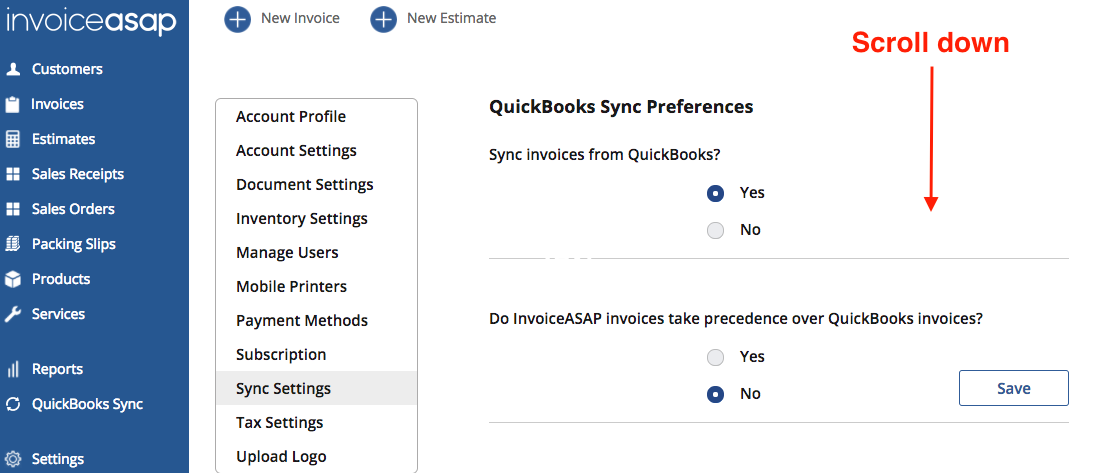This screenshot has height=473, width=1094.
Task: Click the InvoiceASAP logo
Action: pyautogui.click(x=91, y=21)
